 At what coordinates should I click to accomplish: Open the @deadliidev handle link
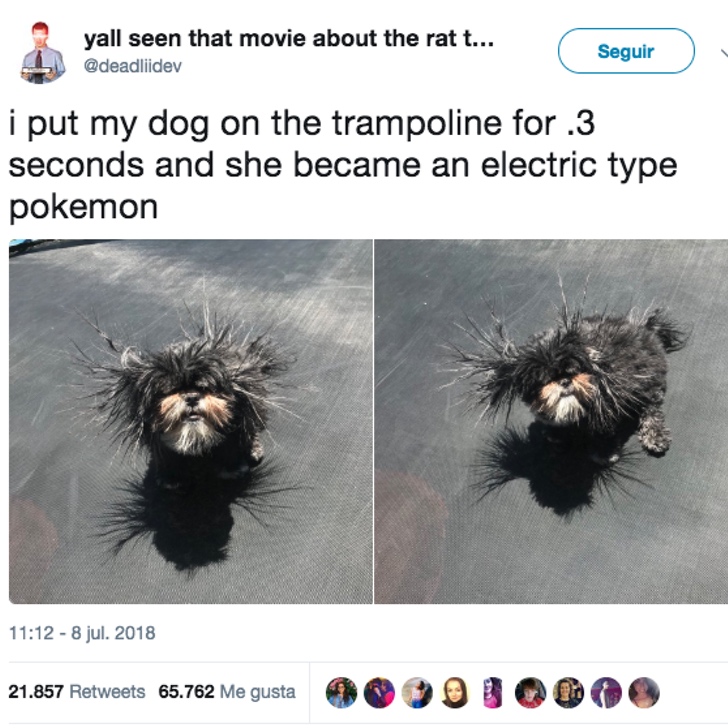point(132,66)
